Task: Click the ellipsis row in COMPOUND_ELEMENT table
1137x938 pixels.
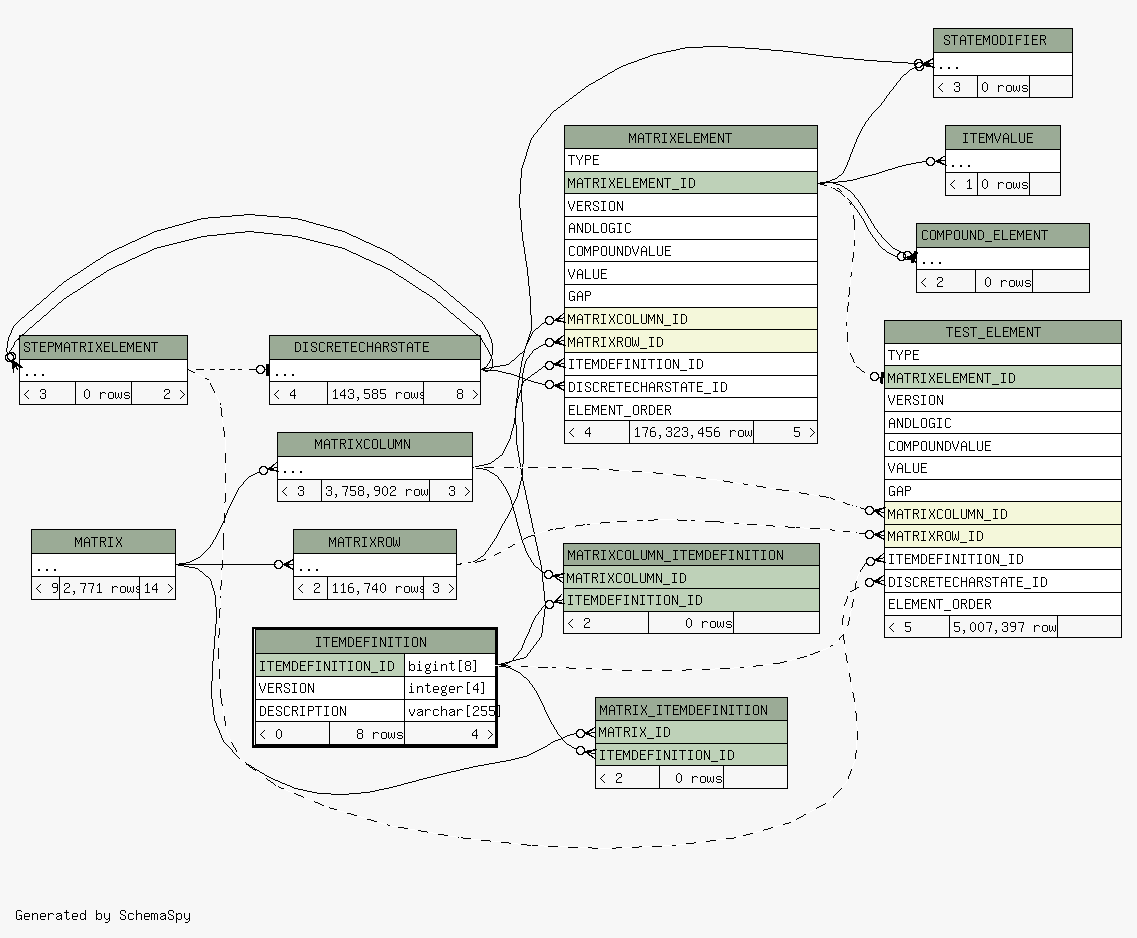Action: click(x=1003, y=259)
